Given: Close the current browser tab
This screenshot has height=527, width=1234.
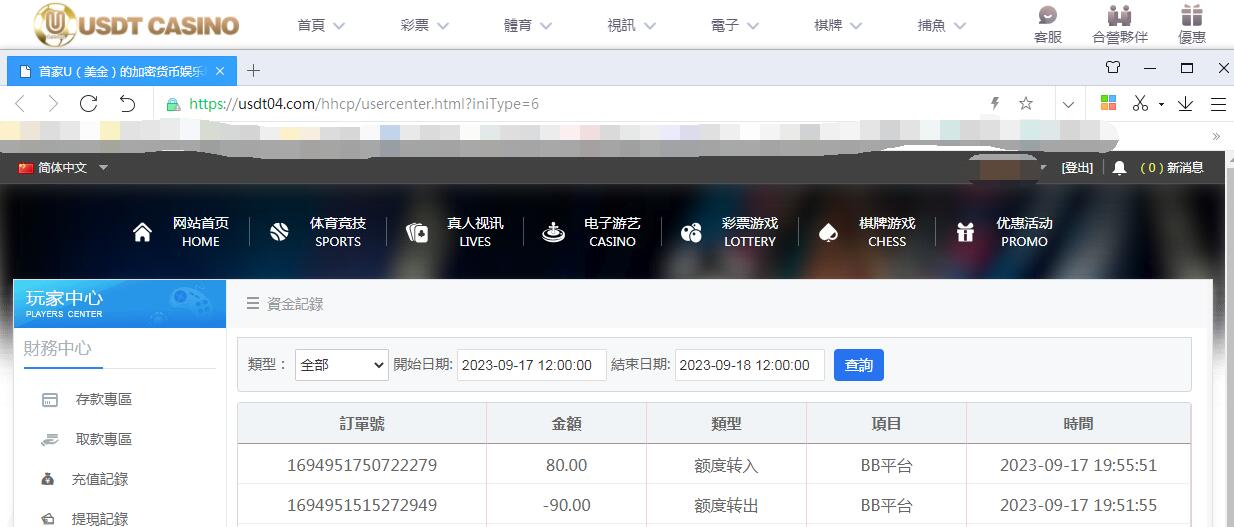Looking at the screenshot, I should (x=220, y=71).
